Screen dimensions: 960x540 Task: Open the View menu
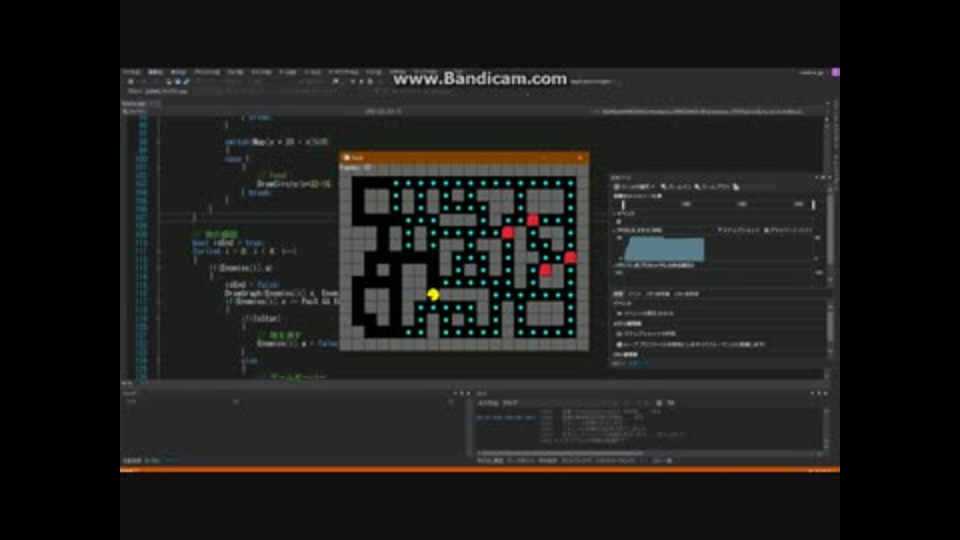[x=178, y=72]
